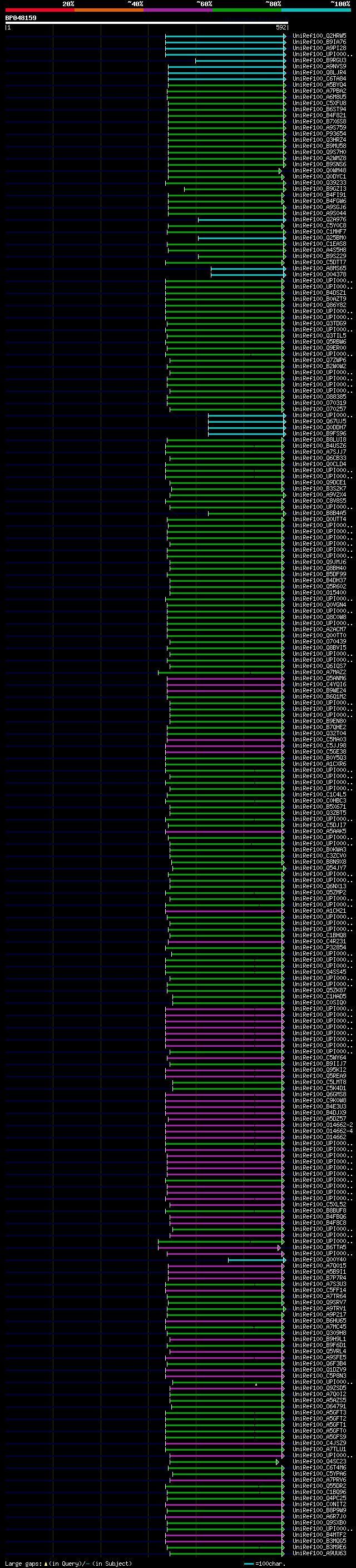This screenshot has height=1568, width=356.
Task: Select hit UniRef100_A9PI28
Action: pos(319,48)
